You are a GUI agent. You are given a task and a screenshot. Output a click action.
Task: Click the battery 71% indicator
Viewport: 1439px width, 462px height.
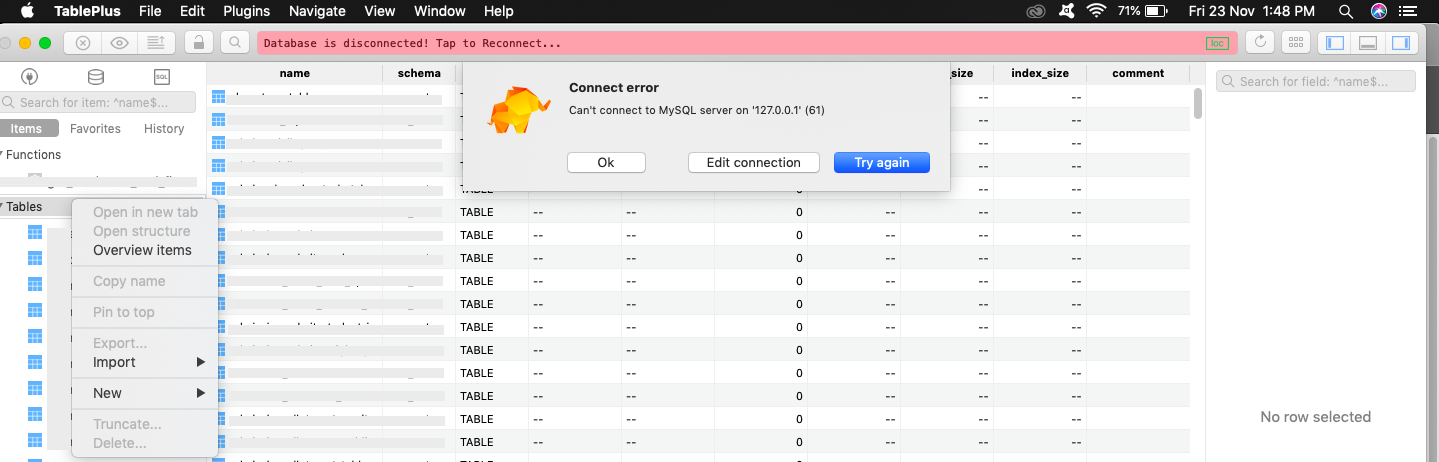tap(1145, 11)
